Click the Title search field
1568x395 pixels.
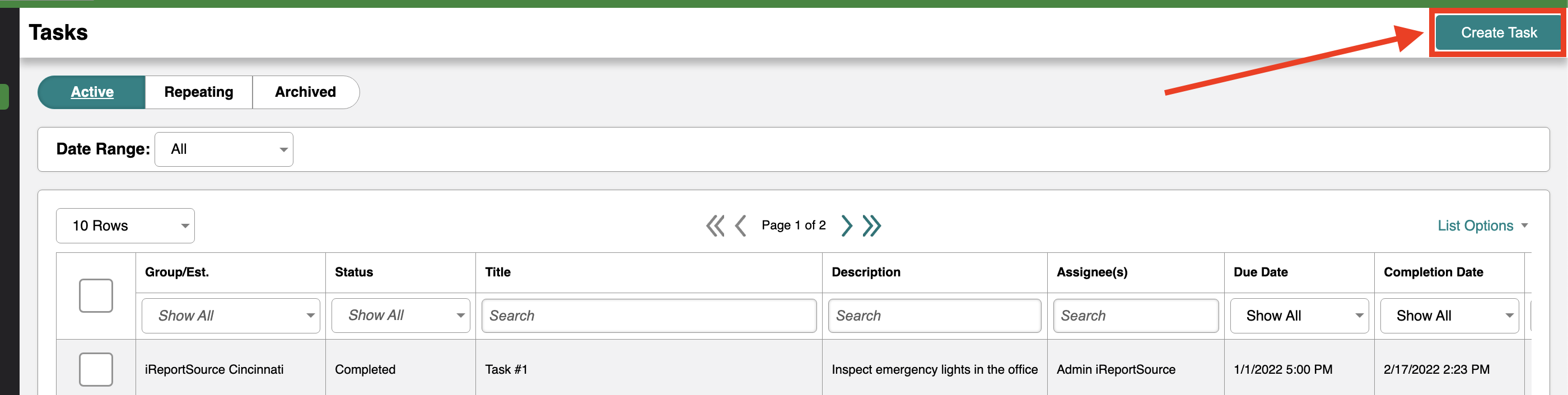[x=649, y=316]
